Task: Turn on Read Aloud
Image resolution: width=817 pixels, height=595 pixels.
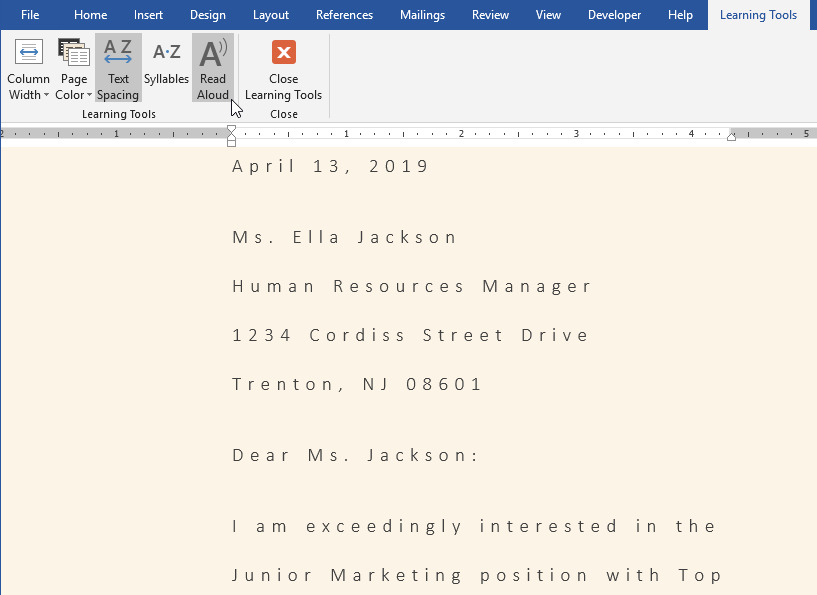Action: point(213,68)
